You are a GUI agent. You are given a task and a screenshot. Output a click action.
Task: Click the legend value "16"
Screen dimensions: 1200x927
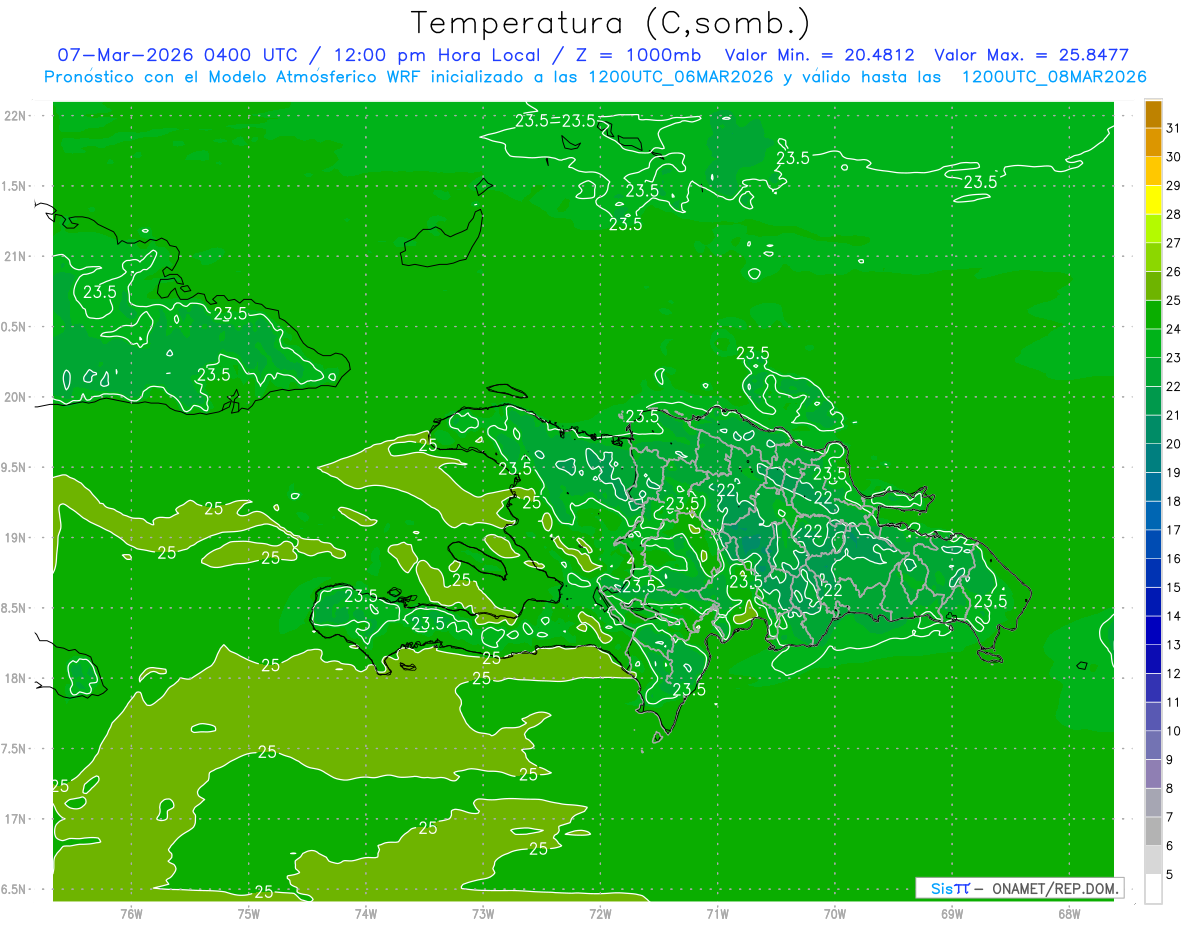1173,559
